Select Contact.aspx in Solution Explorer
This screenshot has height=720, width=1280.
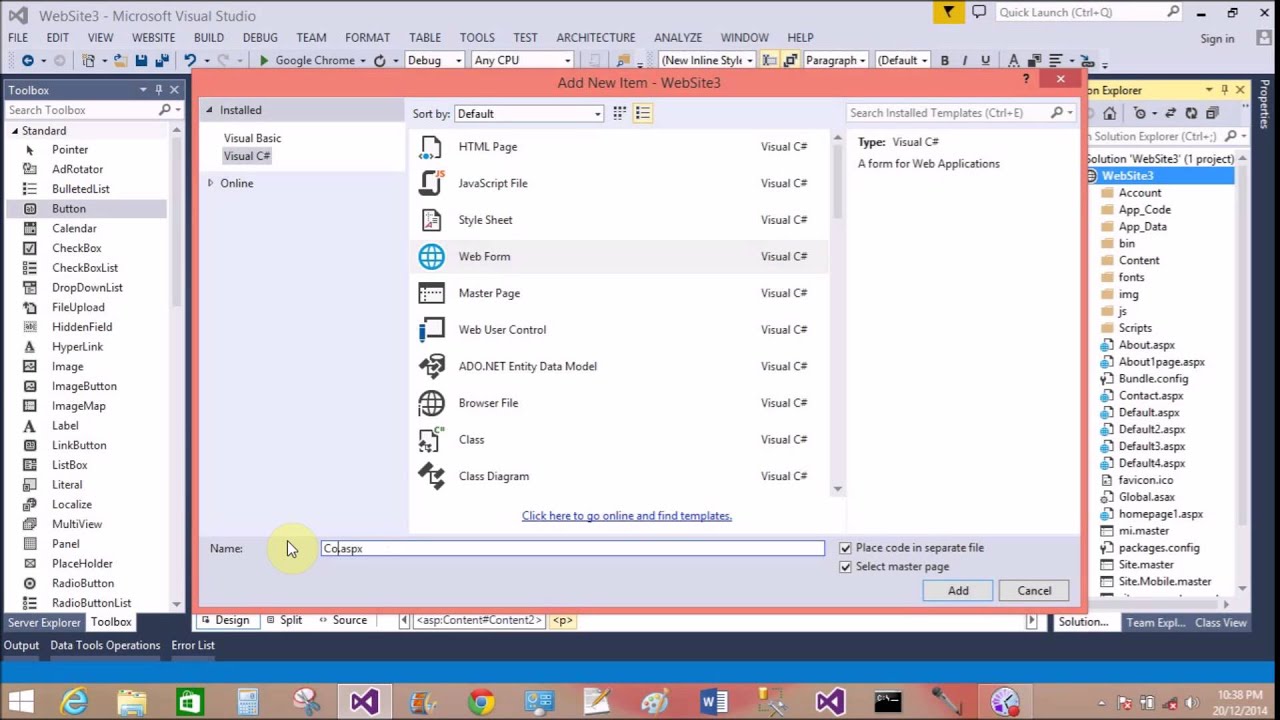coord(1150,396)
